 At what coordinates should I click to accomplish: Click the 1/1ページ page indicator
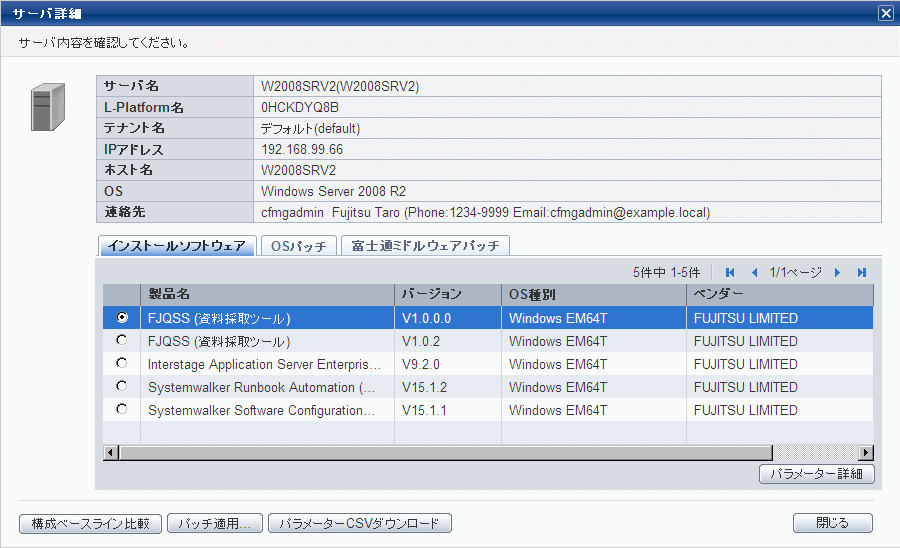point(796,273)
